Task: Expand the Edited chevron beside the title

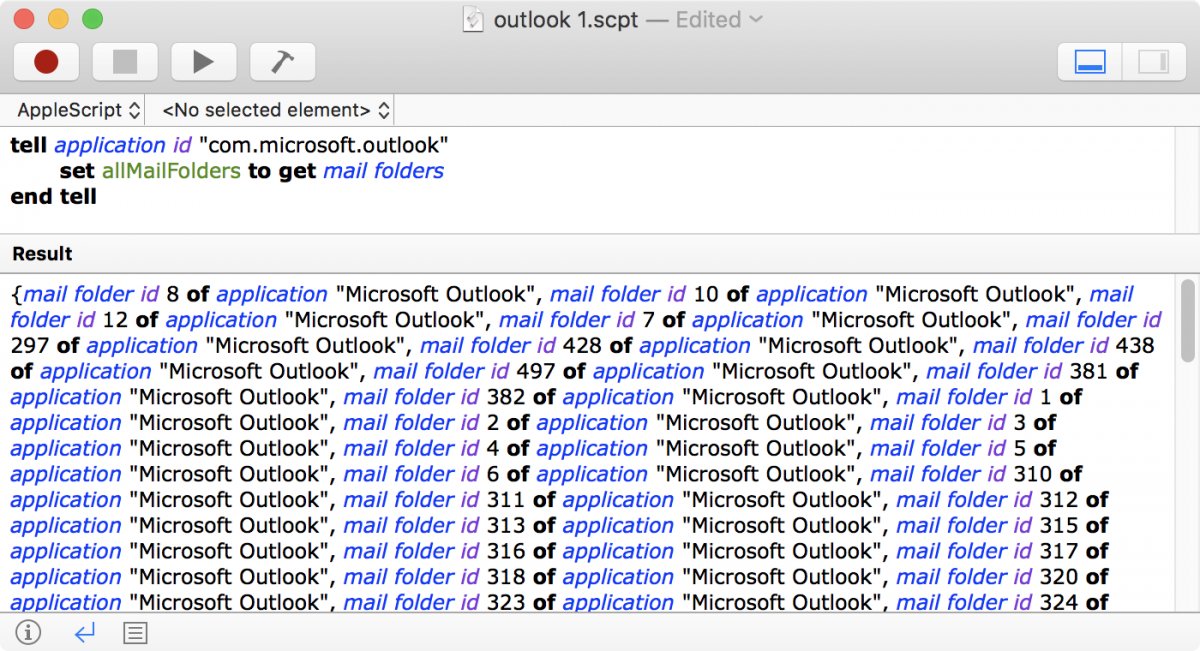Action: 756,19
